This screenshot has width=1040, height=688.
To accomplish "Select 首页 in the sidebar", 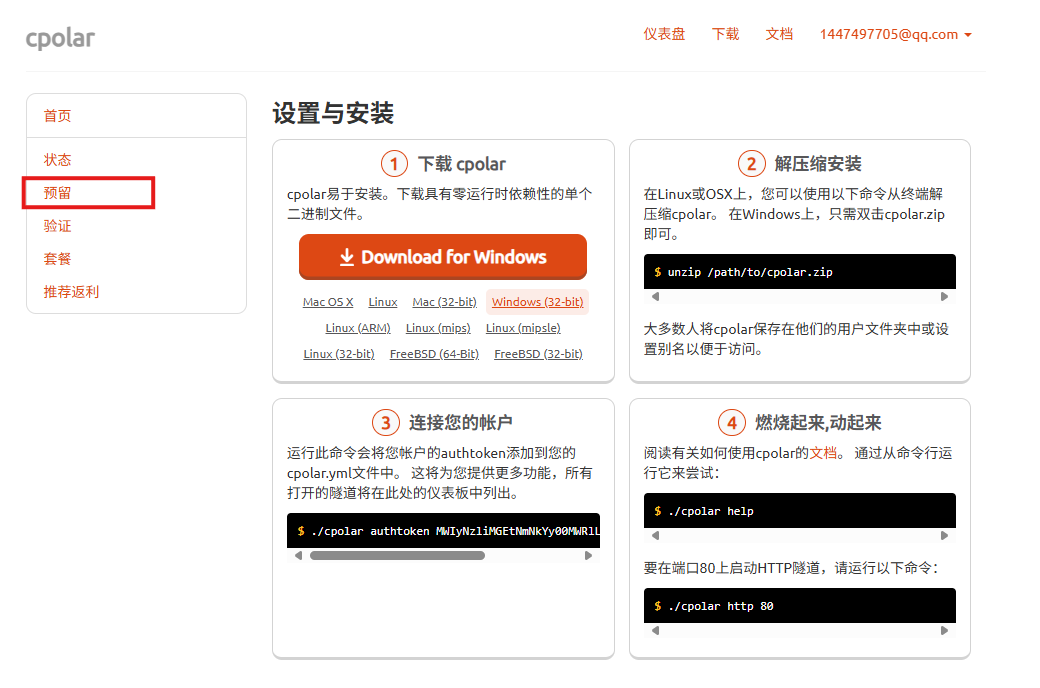I will (x=58, y=116).
